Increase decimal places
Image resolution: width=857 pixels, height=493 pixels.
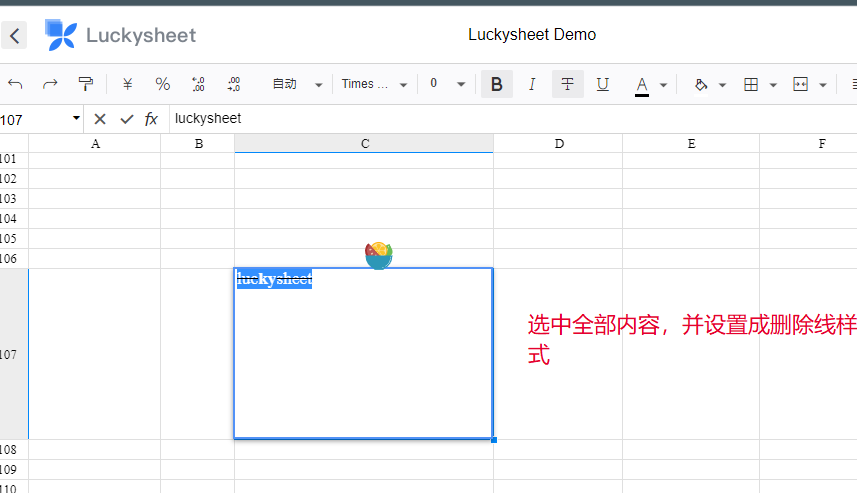point(234,84)
